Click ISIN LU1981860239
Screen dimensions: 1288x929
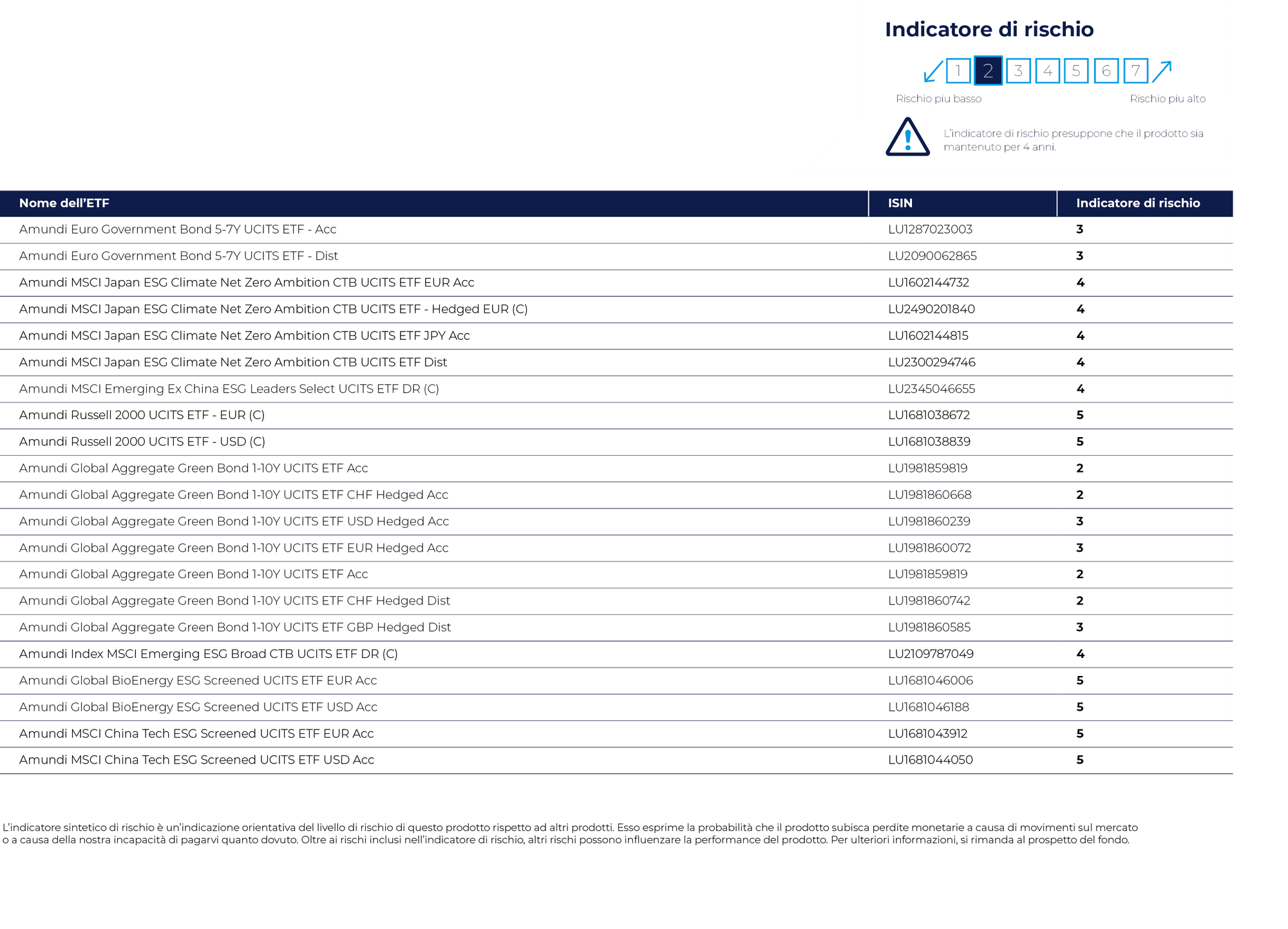[929, 521]
